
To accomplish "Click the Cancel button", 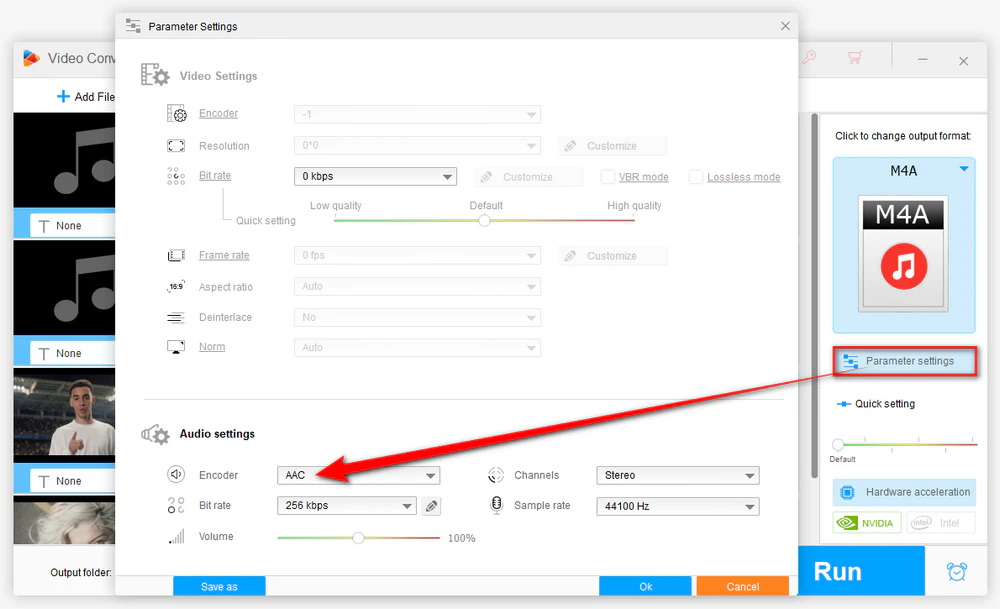I will coord(742,586).
